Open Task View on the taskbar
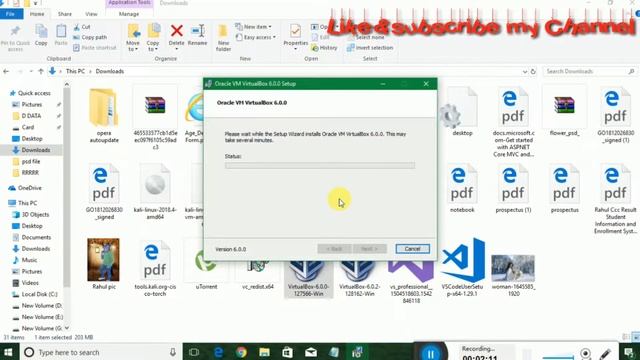640x360 pixels. [194, 352]
